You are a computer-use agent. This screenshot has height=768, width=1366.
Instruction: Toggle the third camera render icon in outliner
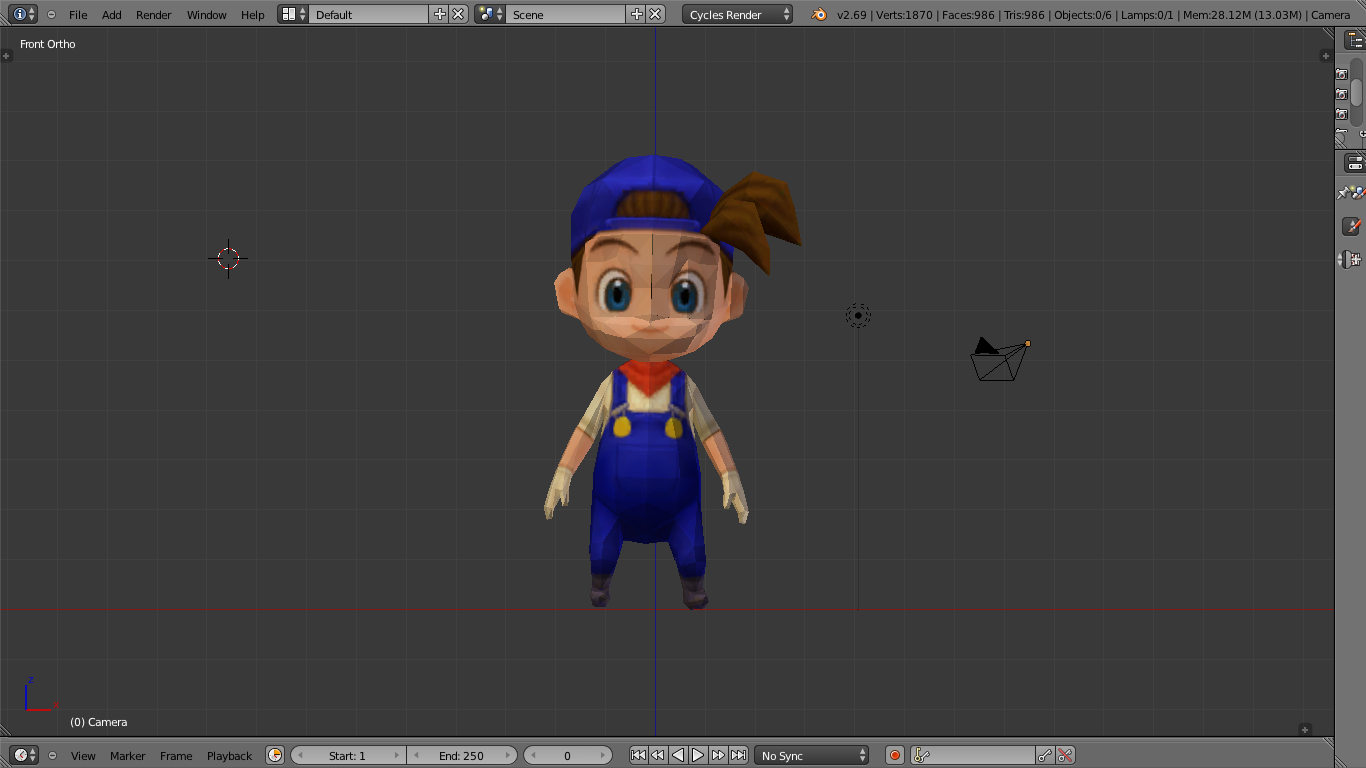coord(1342,114)
